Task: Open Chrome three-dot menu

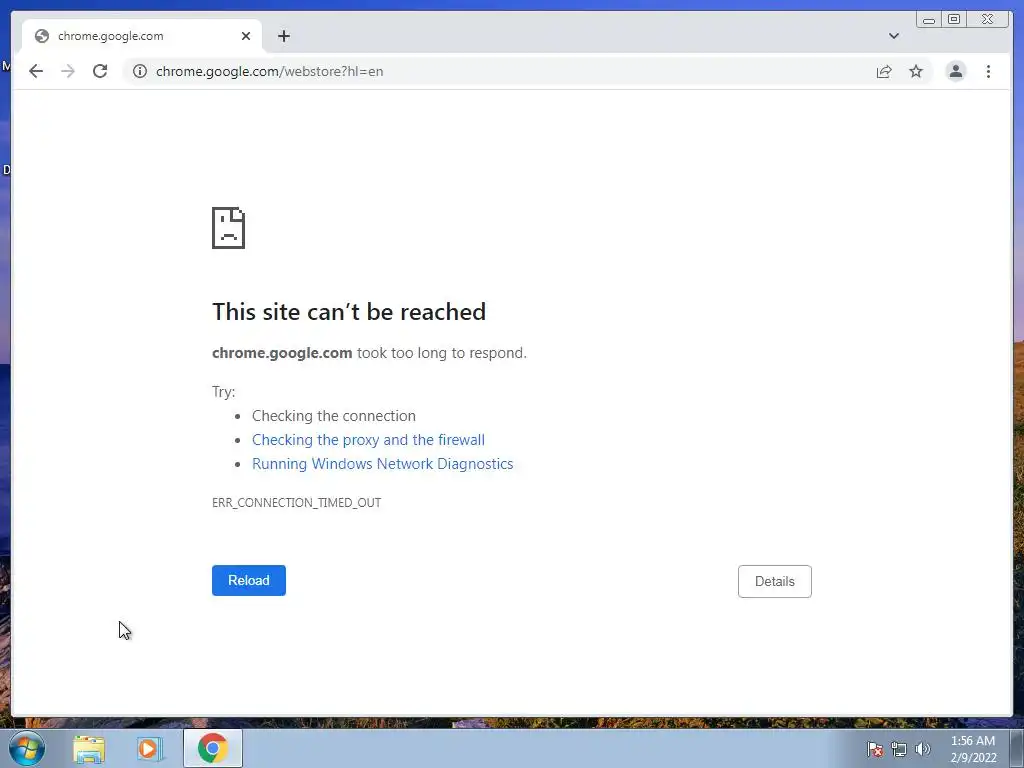Action: tap(988, 71)
